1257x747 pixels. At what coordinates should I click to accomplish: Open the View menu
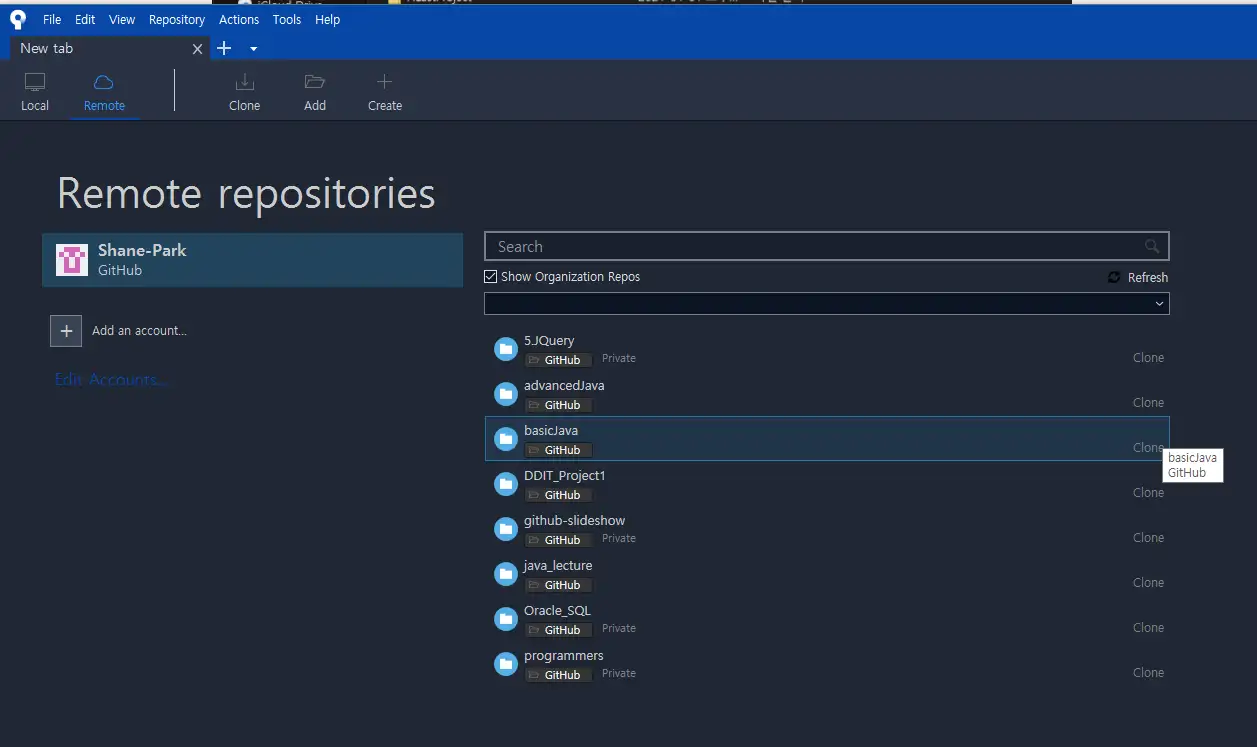[x=122, y=19]
